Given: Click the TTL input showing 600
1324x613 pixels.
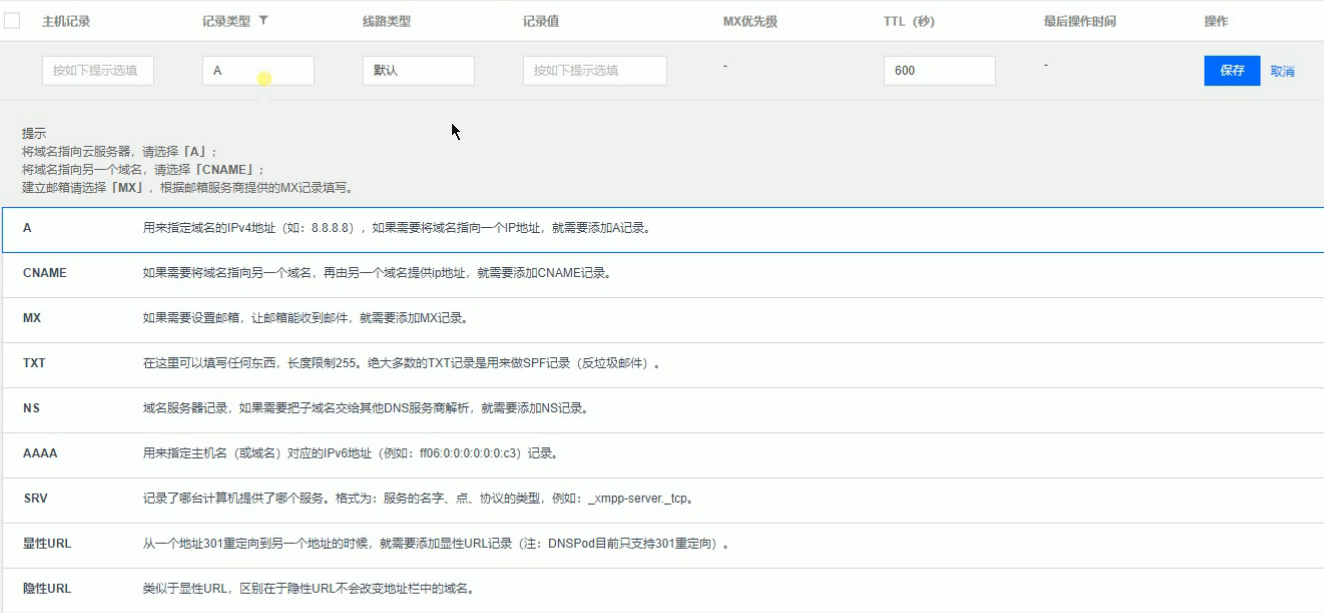Looking at the screenshot, I should (938, 70).
